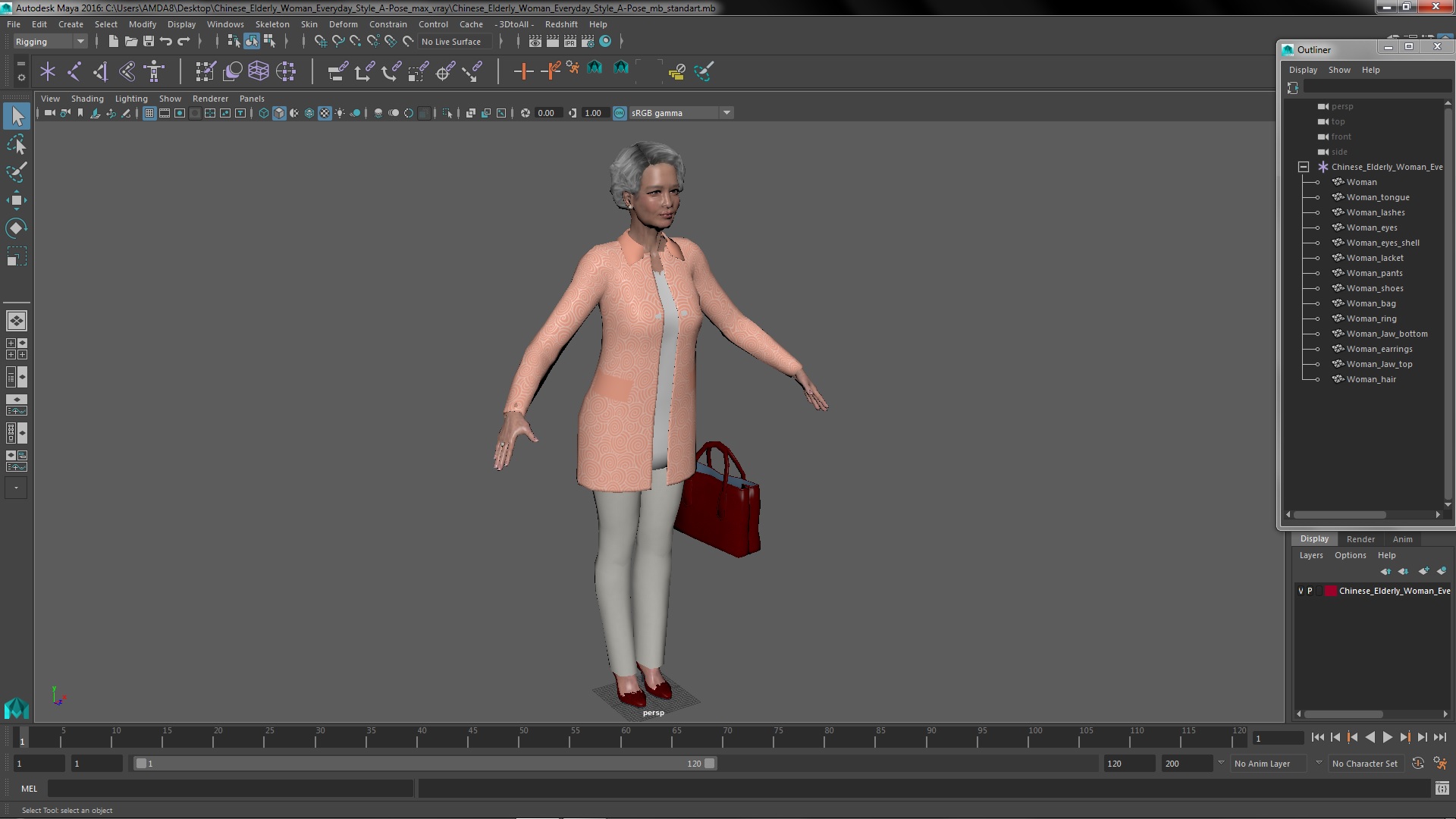Image resolution: width=1456 pixels, height=819 pixels.
Task: Toggle V visibility of Chinese_Elderly_Woman layer
Action: 1301,591
